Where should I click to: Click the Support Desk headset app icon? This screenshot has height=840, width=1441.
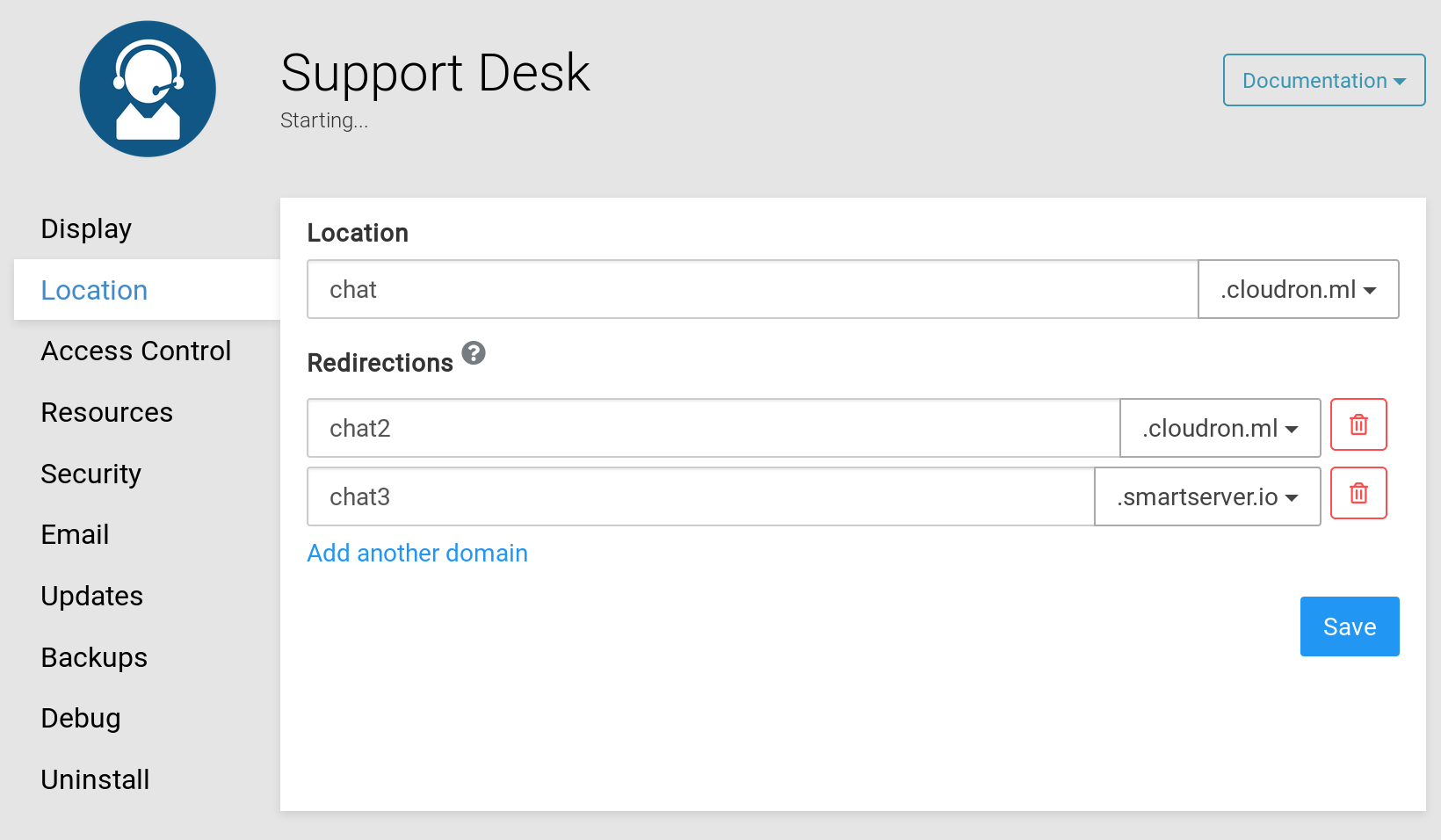148,89
